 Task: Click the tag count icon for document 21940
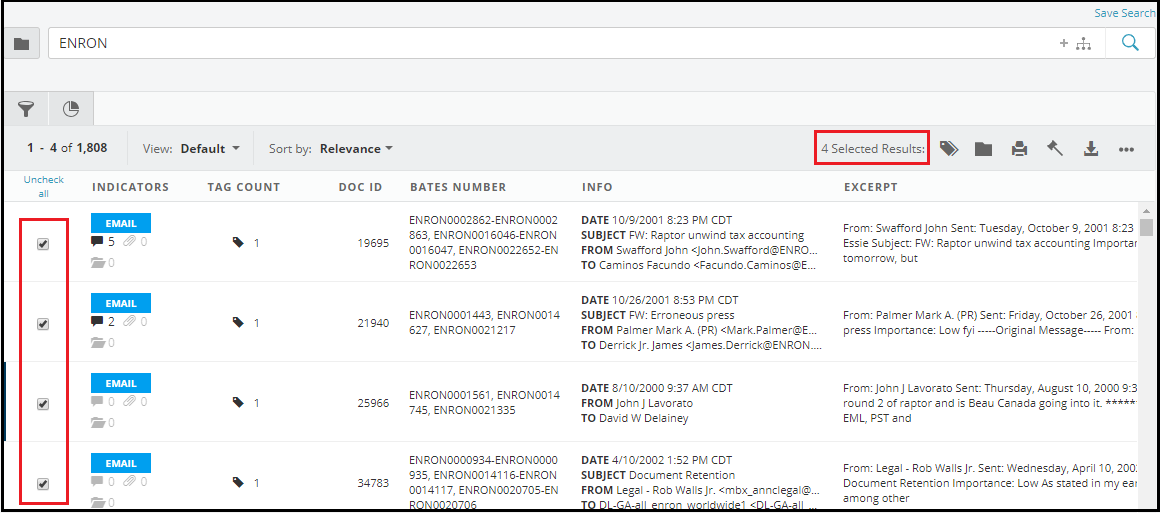[238, 321]
